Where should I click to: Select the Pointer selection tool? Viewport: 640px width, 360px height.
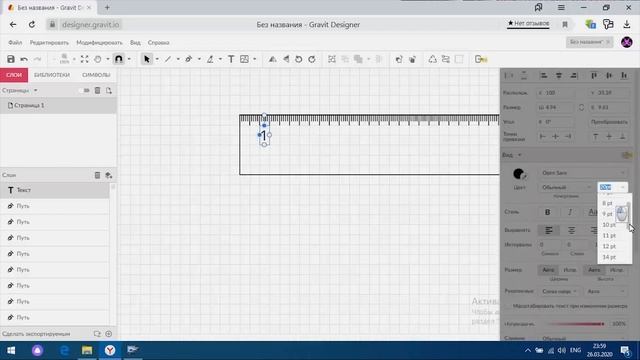[x=147, y=59]
